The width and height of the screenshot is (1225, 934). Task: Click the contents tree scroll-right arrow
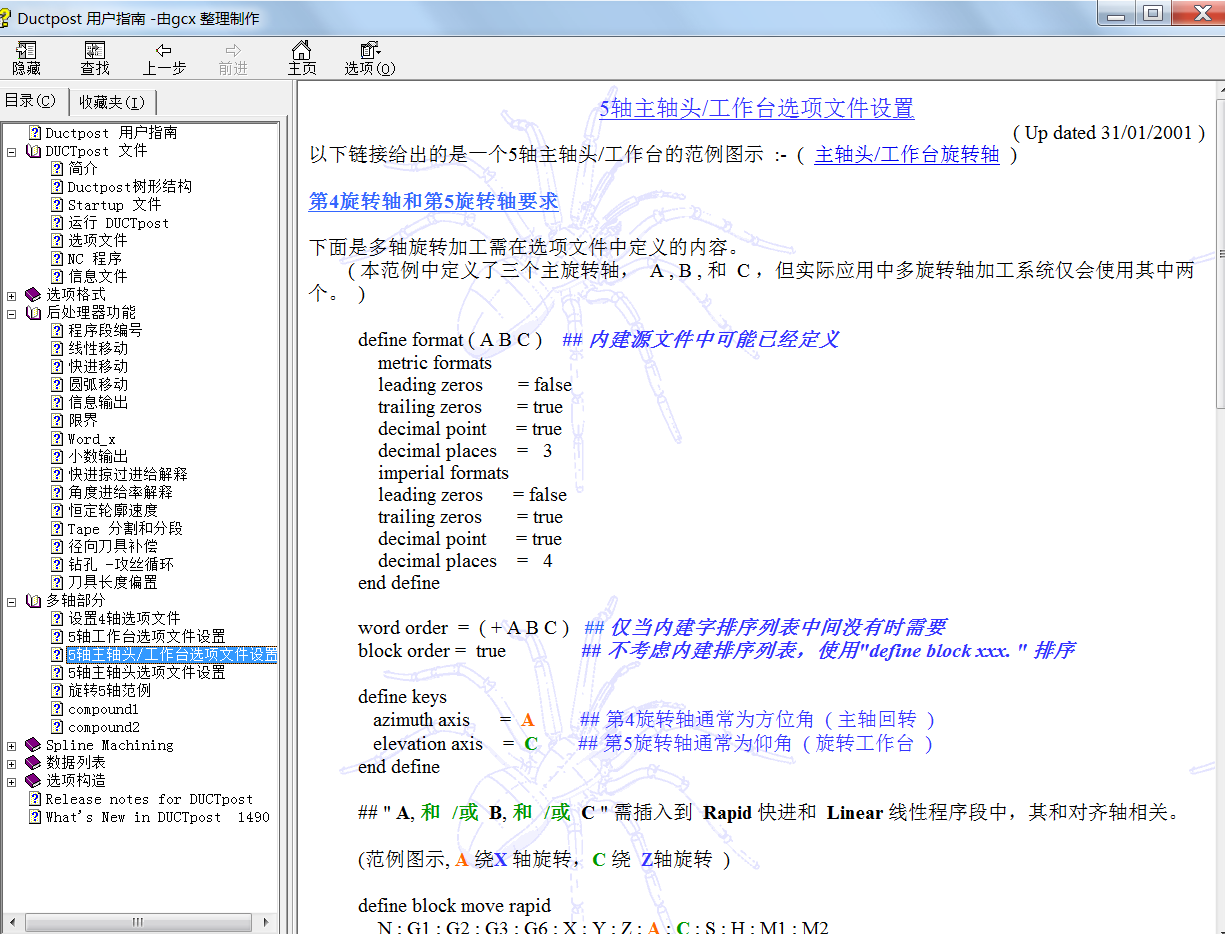pyautogui.click(x=265, y=922)
